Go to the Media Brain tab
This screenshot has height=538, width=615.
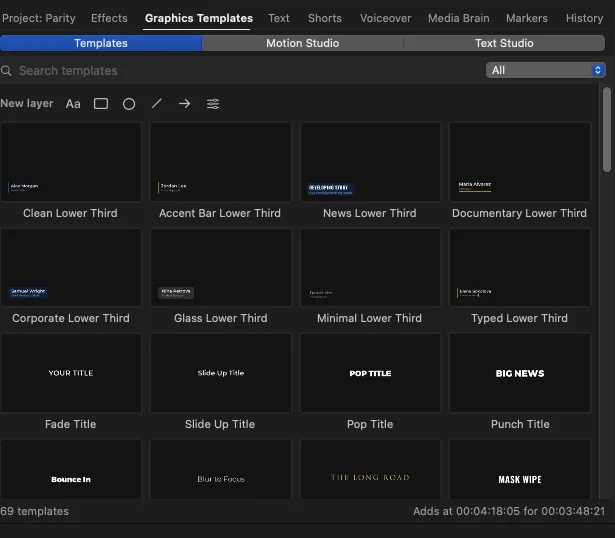[x=459, y=18]
